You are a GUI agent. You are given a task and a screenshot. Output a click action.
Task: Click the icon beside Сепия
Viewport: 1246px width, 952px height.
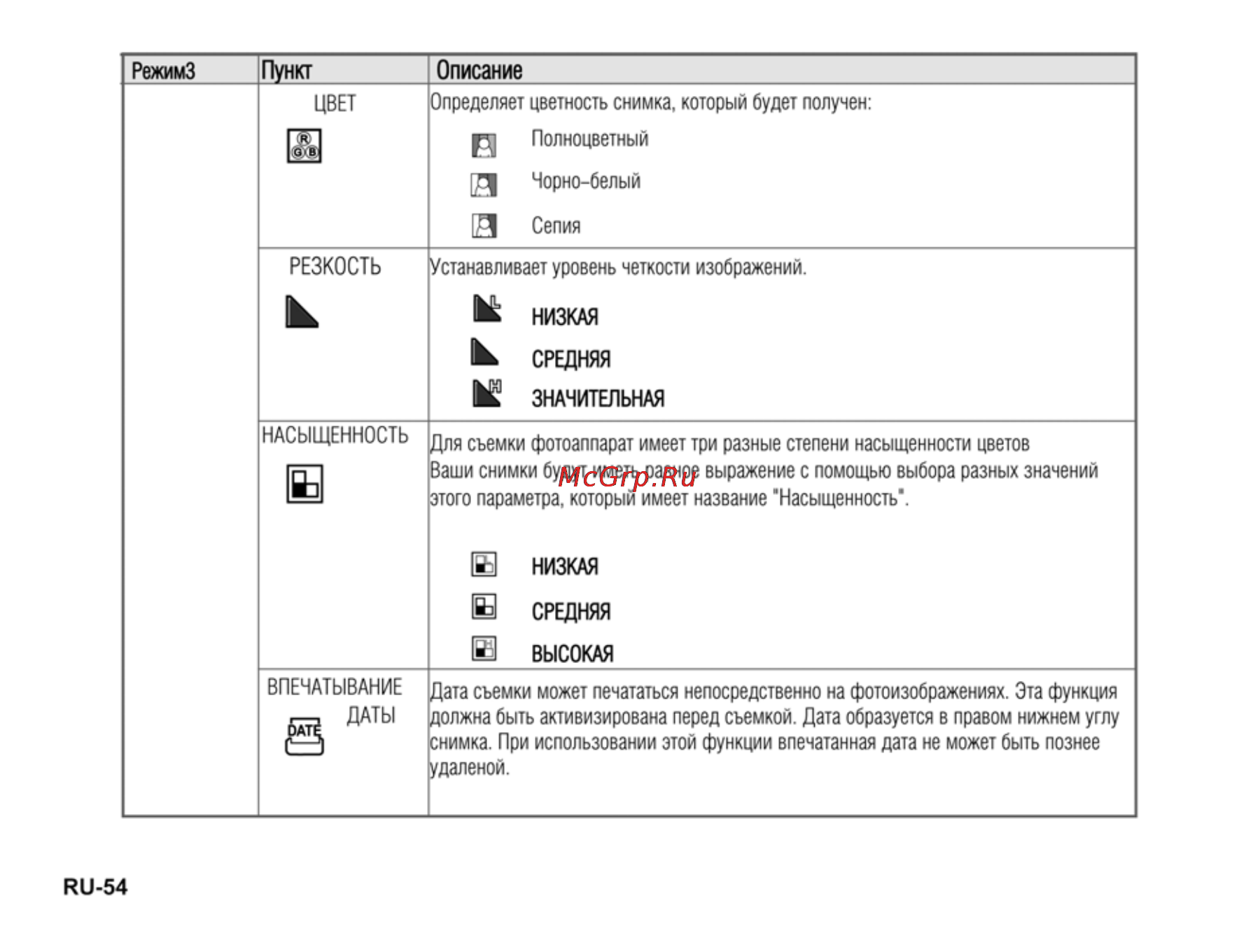click(484, 226)
